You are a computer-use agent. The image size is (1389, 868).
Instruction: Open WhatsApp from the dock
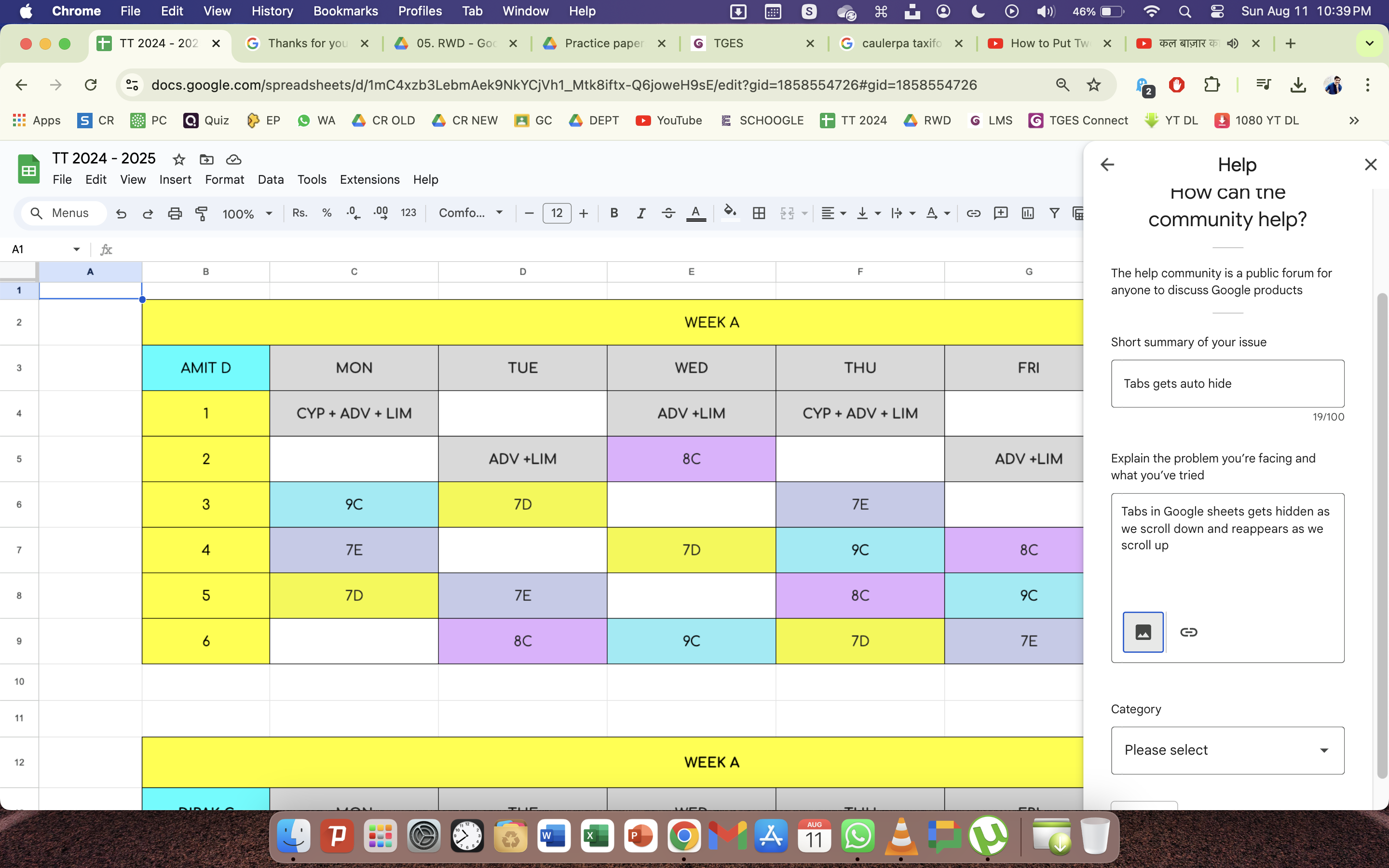[858, 837]
